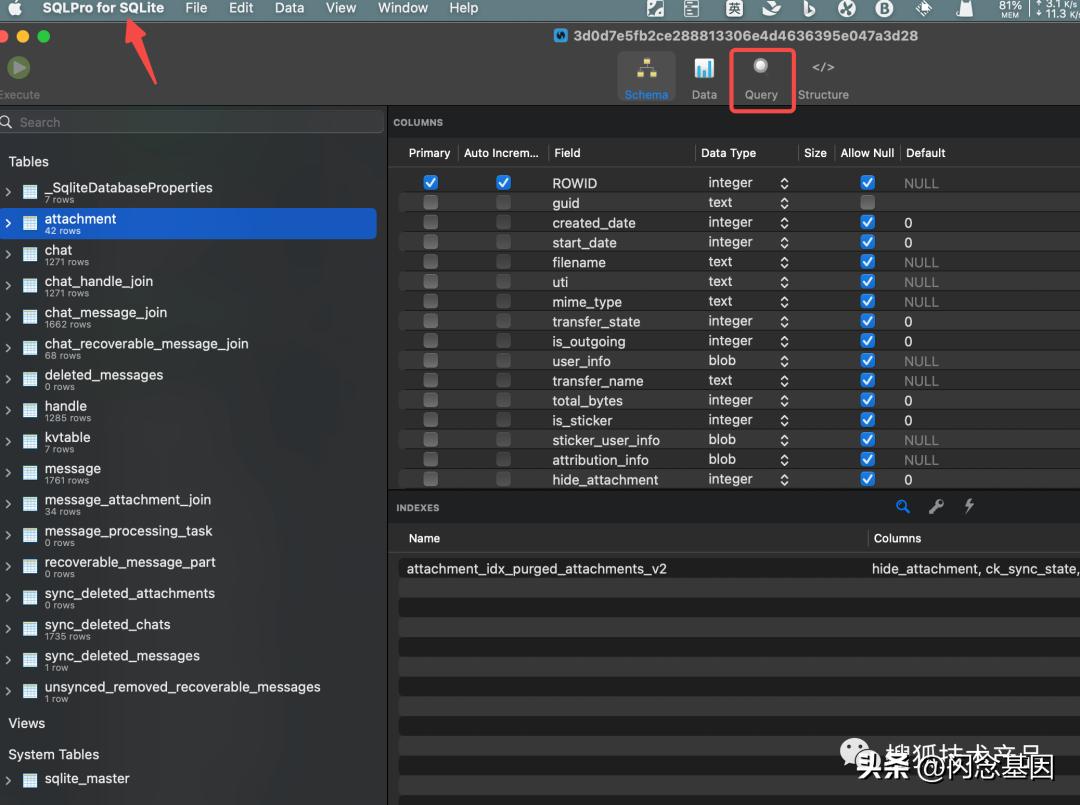Viewport: 1080px width, 805px height.
Task: Click the lightning bolt icon in Indexes
Action: click(x=969, y=507)
